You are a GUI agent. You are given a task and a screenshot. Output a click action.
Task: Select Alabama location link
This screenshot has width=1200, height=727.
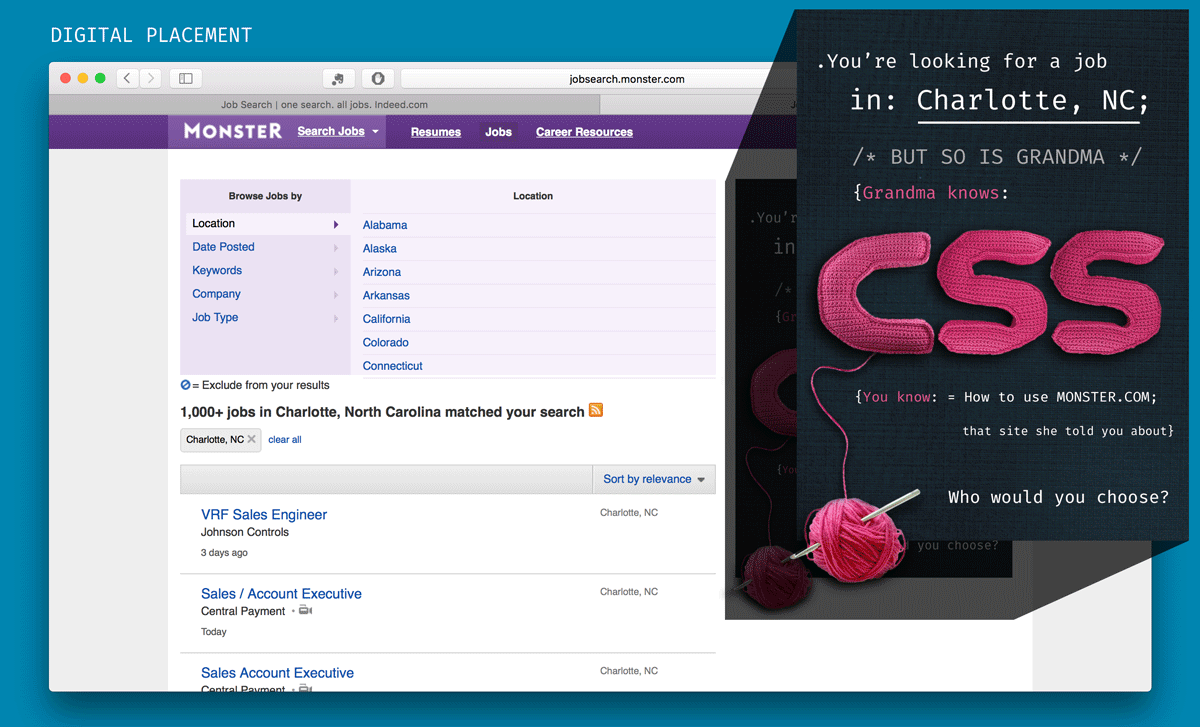385,225
